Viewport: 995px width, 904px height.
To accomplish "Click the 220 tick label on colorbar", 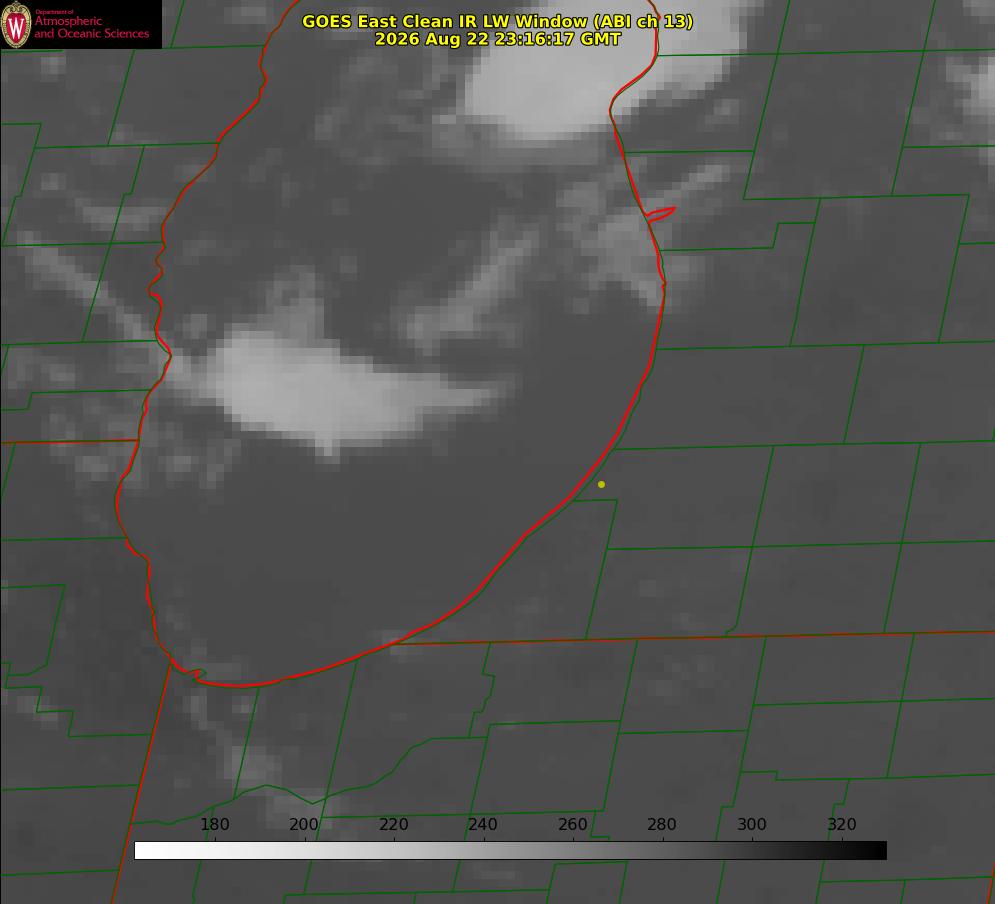I will click(x=393, y=824).
